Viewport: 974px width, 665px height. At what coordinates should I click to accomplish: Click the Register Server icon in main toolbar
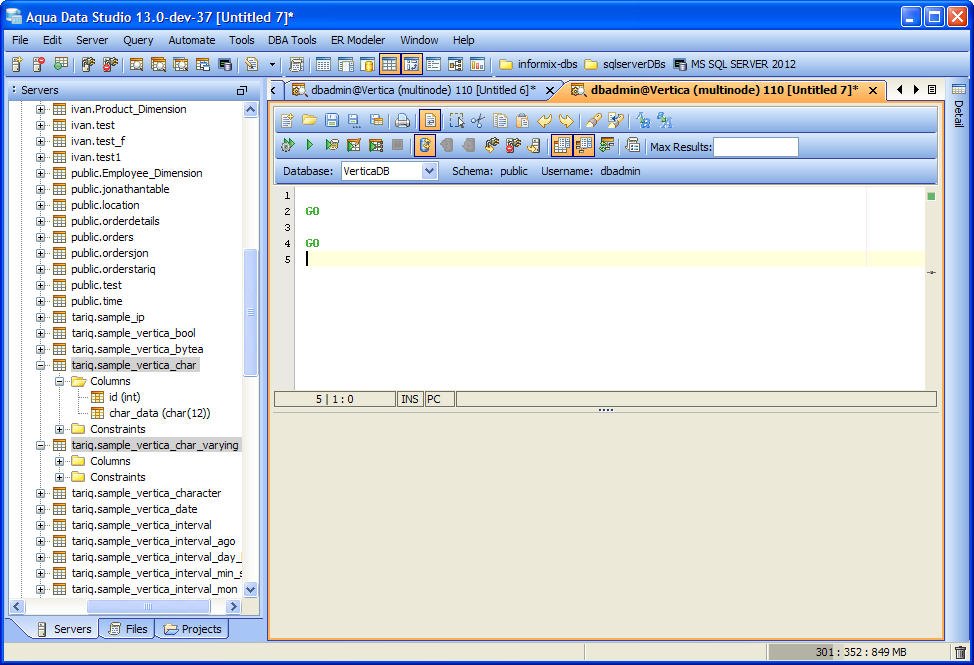click(x=17, y=64)
